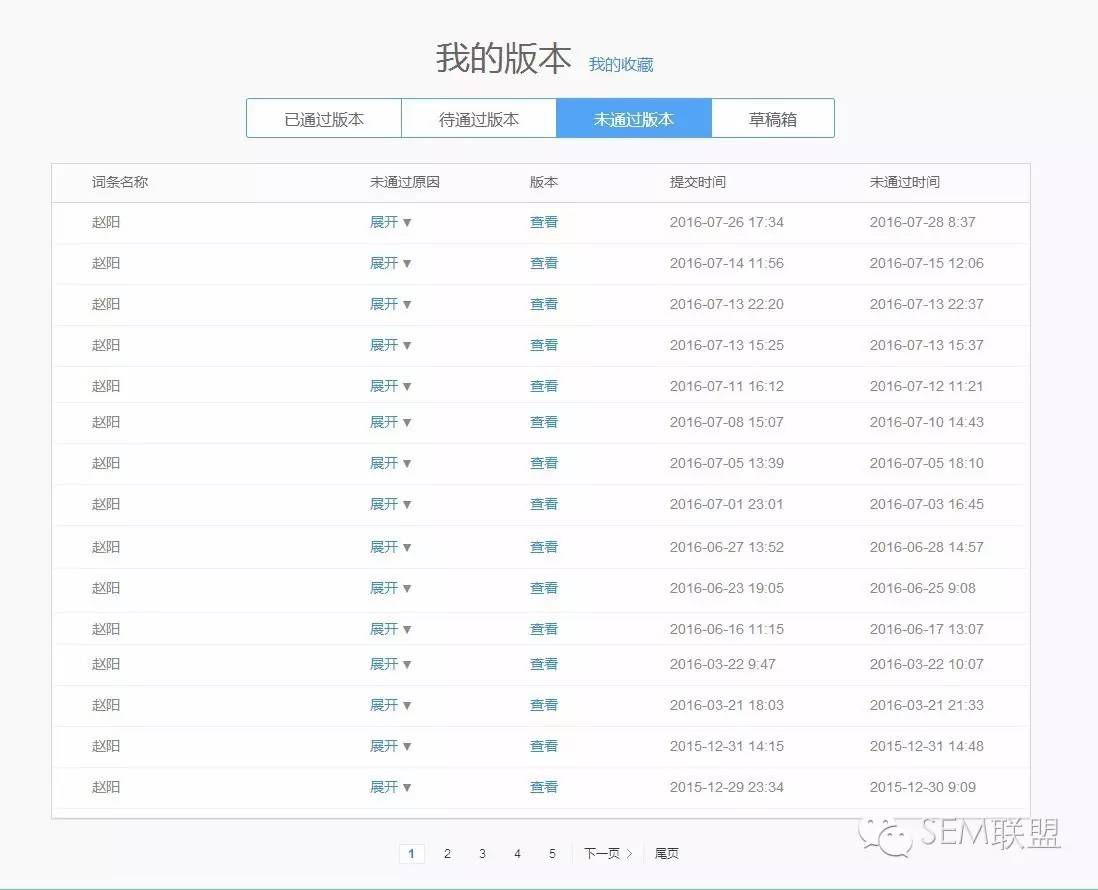
Task: Jump to 尾页 last page
Action: (667, 854)
